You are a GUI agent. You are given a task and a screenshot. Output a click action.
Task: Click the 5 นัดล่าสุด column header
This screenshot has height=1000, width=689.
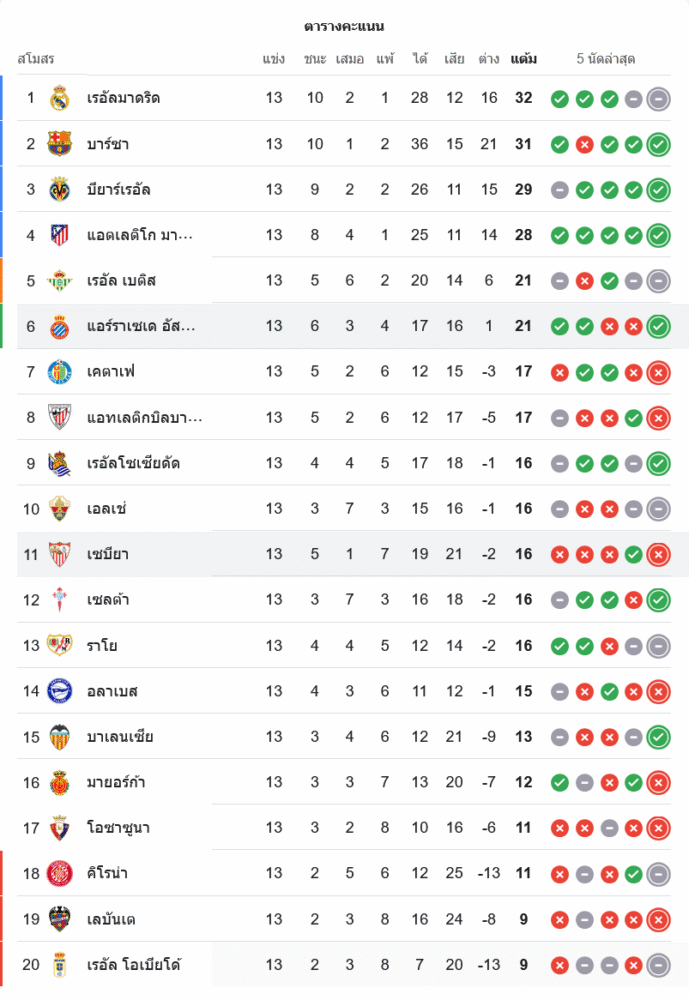click(x=606, y=59)
